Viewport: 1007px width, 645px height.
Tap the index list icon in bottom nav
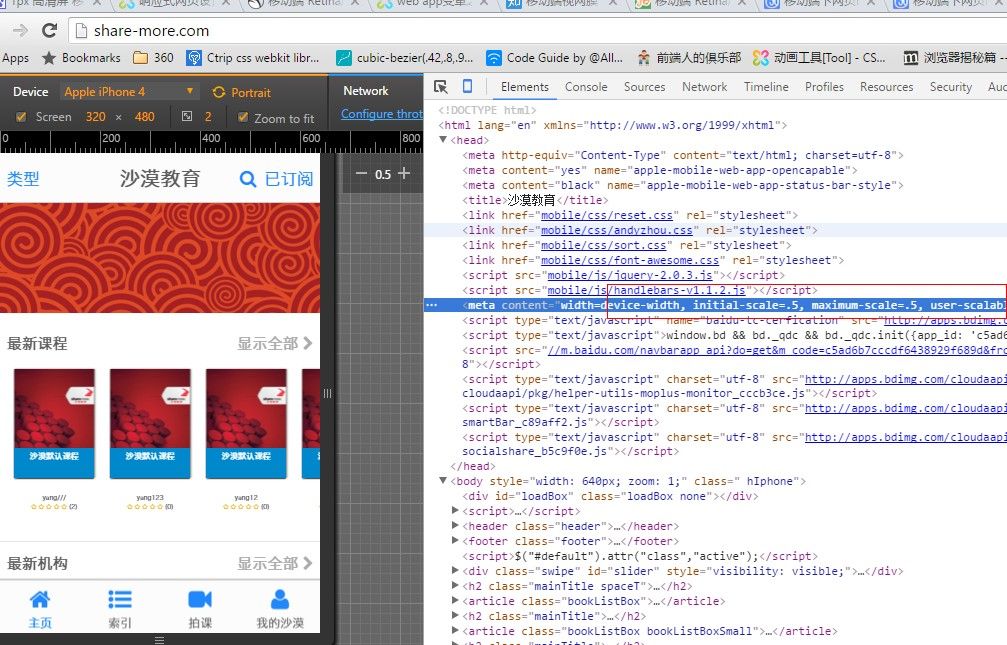(120, 599)
